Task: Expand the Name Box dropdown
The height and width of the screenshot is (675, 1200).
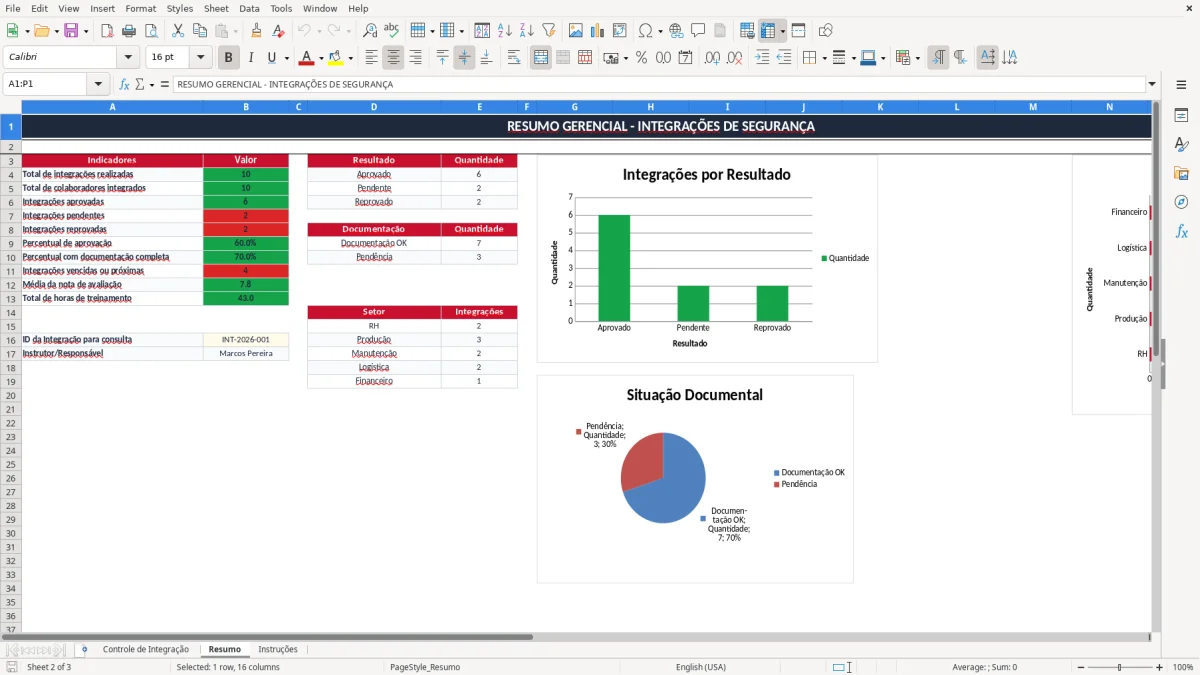Action: 98,84
